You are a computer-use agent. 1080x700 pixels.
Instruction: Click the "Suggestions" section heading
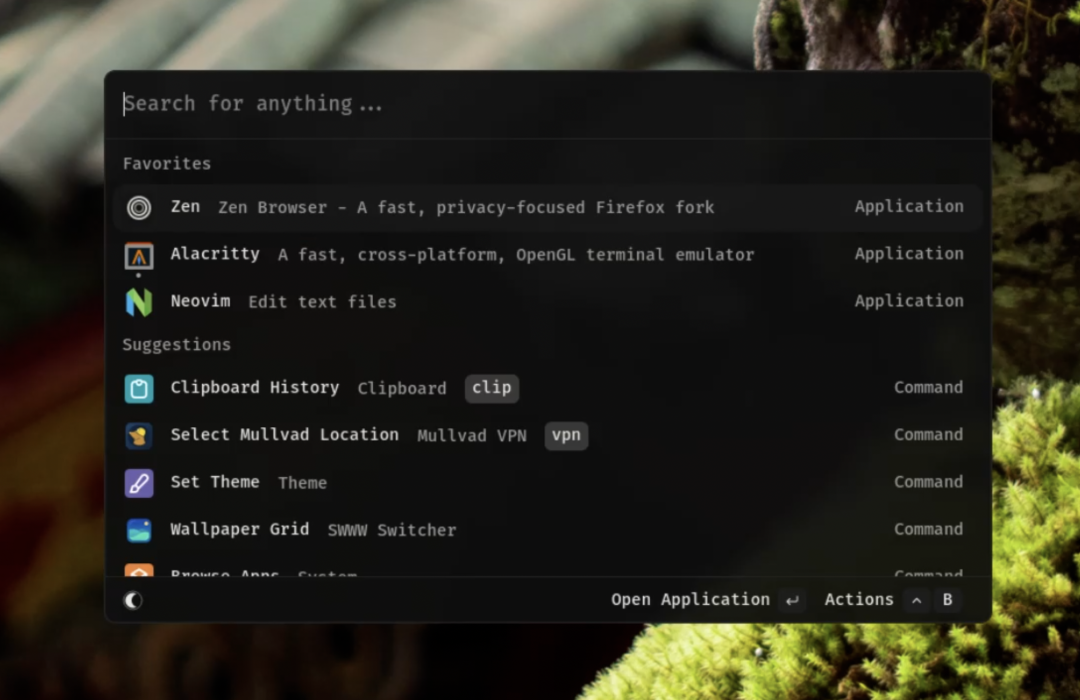176,345
